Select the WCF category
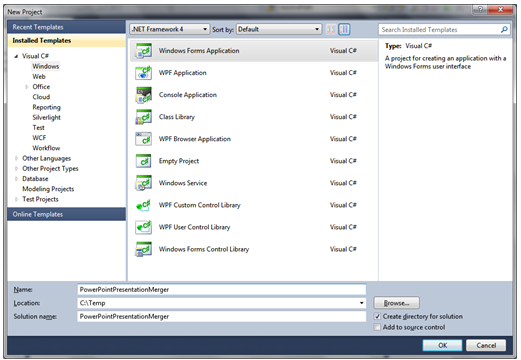Viewport: 521px width, 360px height. tap(39, 138)
